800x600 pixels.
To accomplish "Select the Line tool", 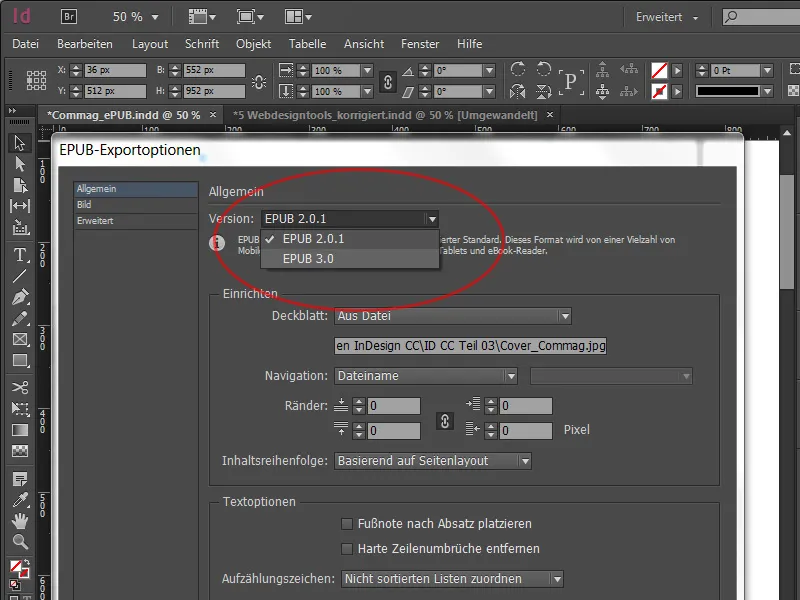I will pyautogui.click(x=19, y=276).
